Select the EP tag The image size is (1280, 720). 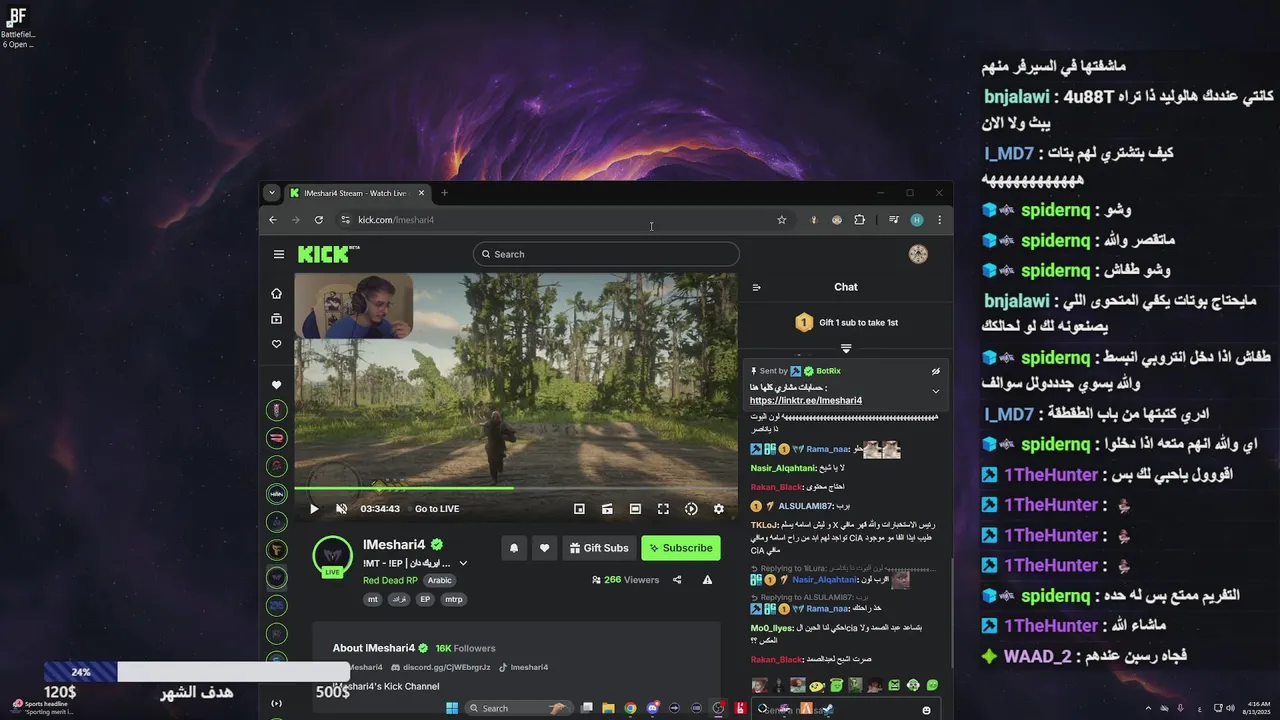pos(425,599)
